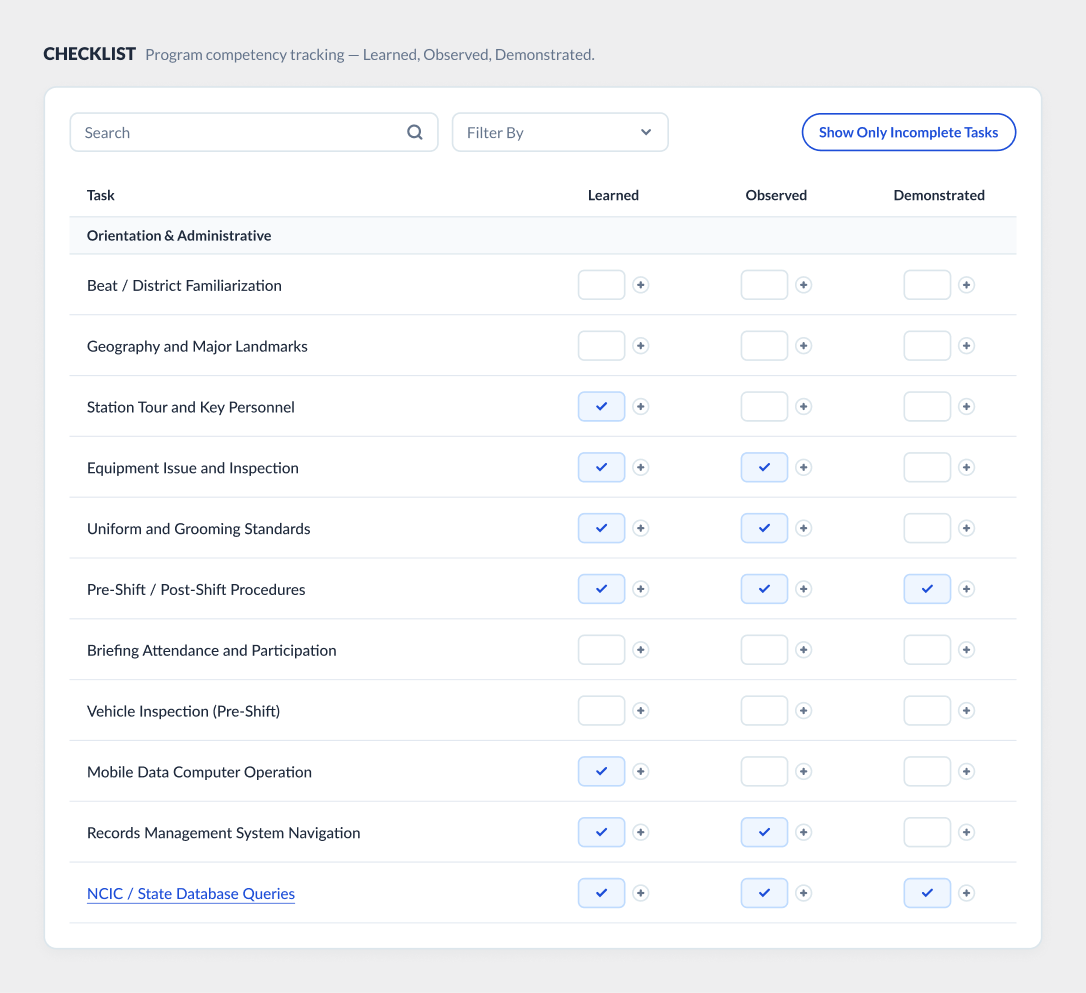Uncheck Learned for Station Tour and Key Personnel
Screen dimensions: 1086x993
point(601,406)
